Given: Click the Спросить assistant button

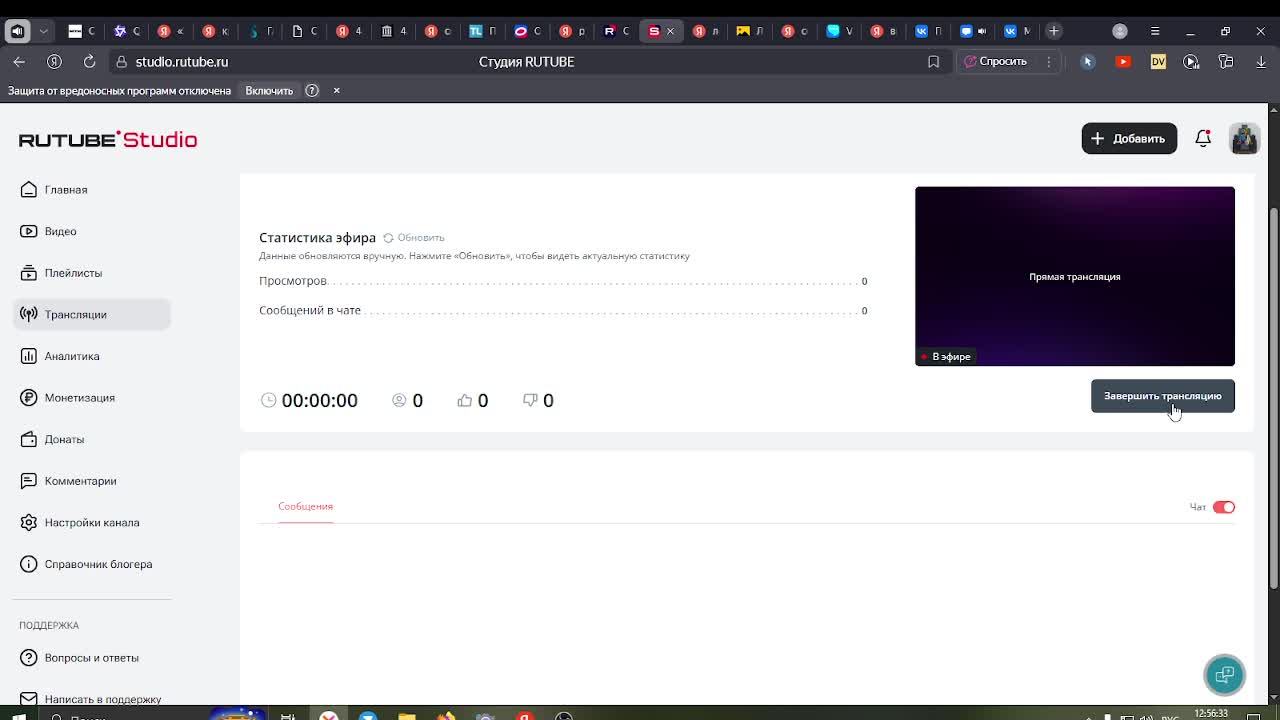Looking at the screenshot, I should (x=995, y=62).
